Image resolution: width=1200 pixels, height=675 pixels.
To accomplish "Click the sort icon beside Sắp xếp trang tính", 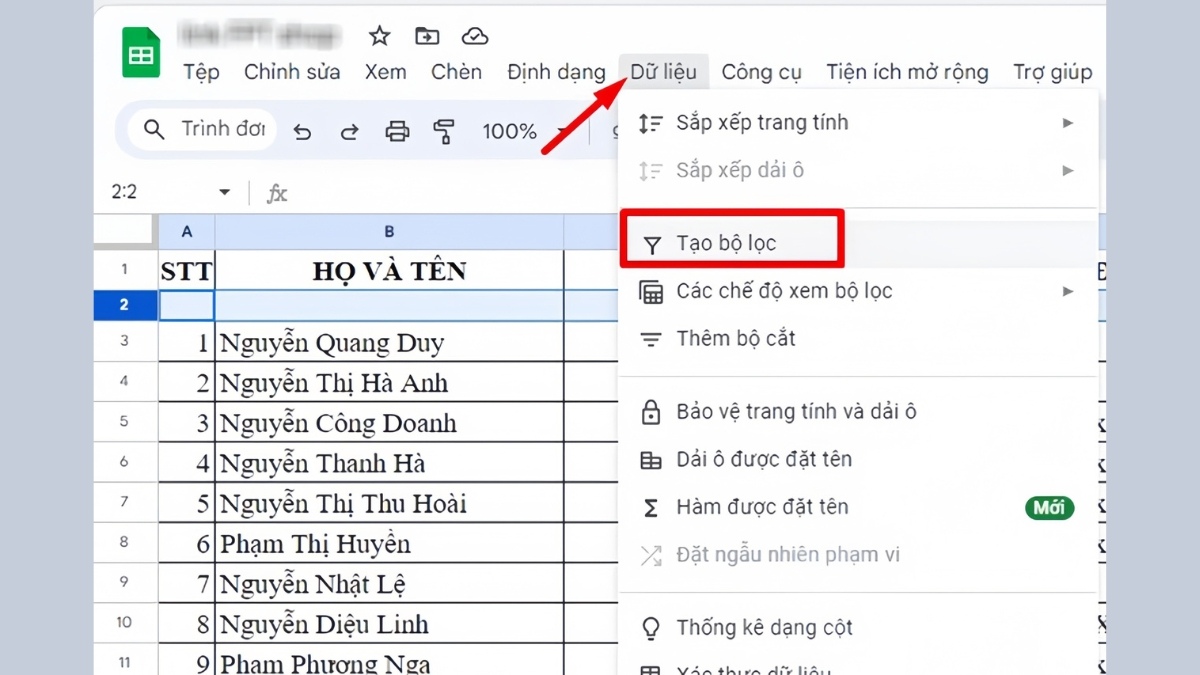I will (x=651, y=124).
